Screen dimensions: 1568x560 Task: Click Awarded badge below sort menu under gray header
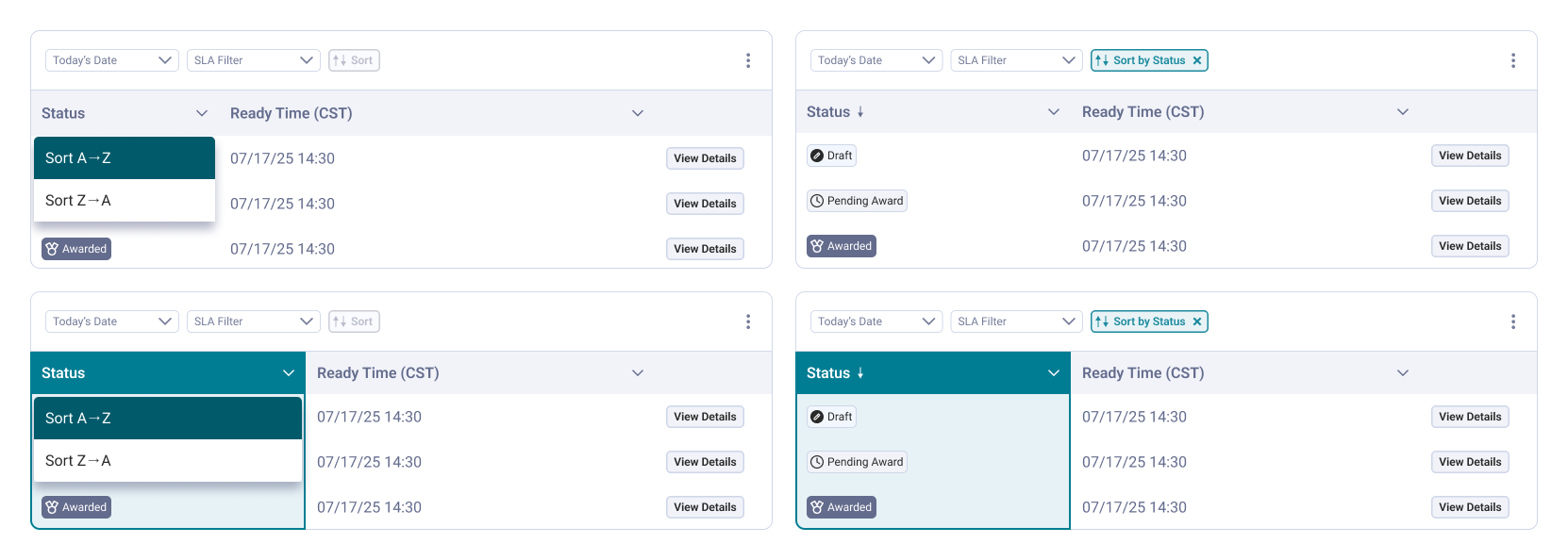[x=76, y=249]
